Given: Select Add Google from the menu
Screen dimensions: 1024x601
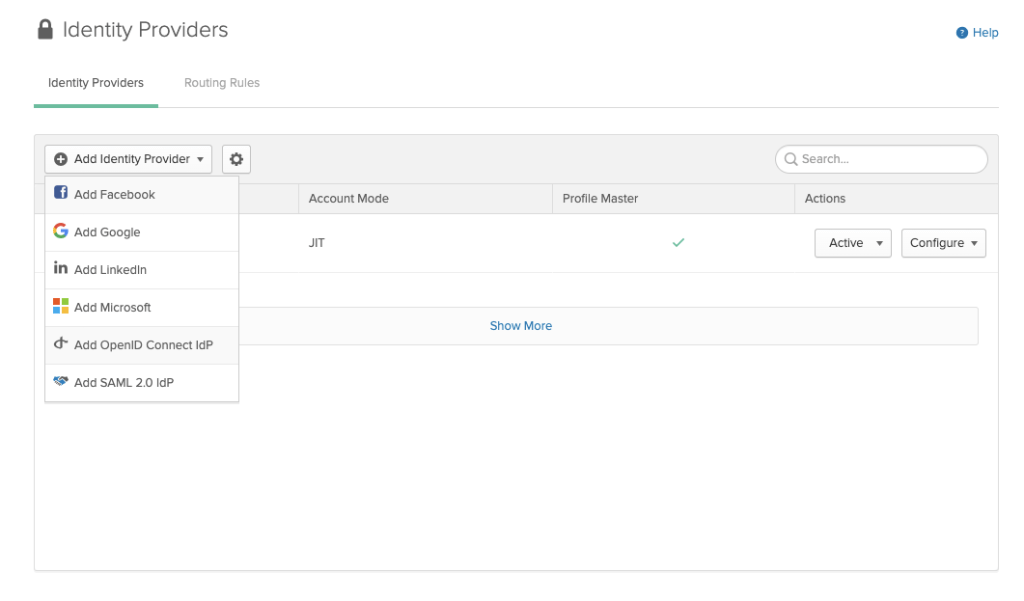Looking at the screenshot, I should click(107, 232).
